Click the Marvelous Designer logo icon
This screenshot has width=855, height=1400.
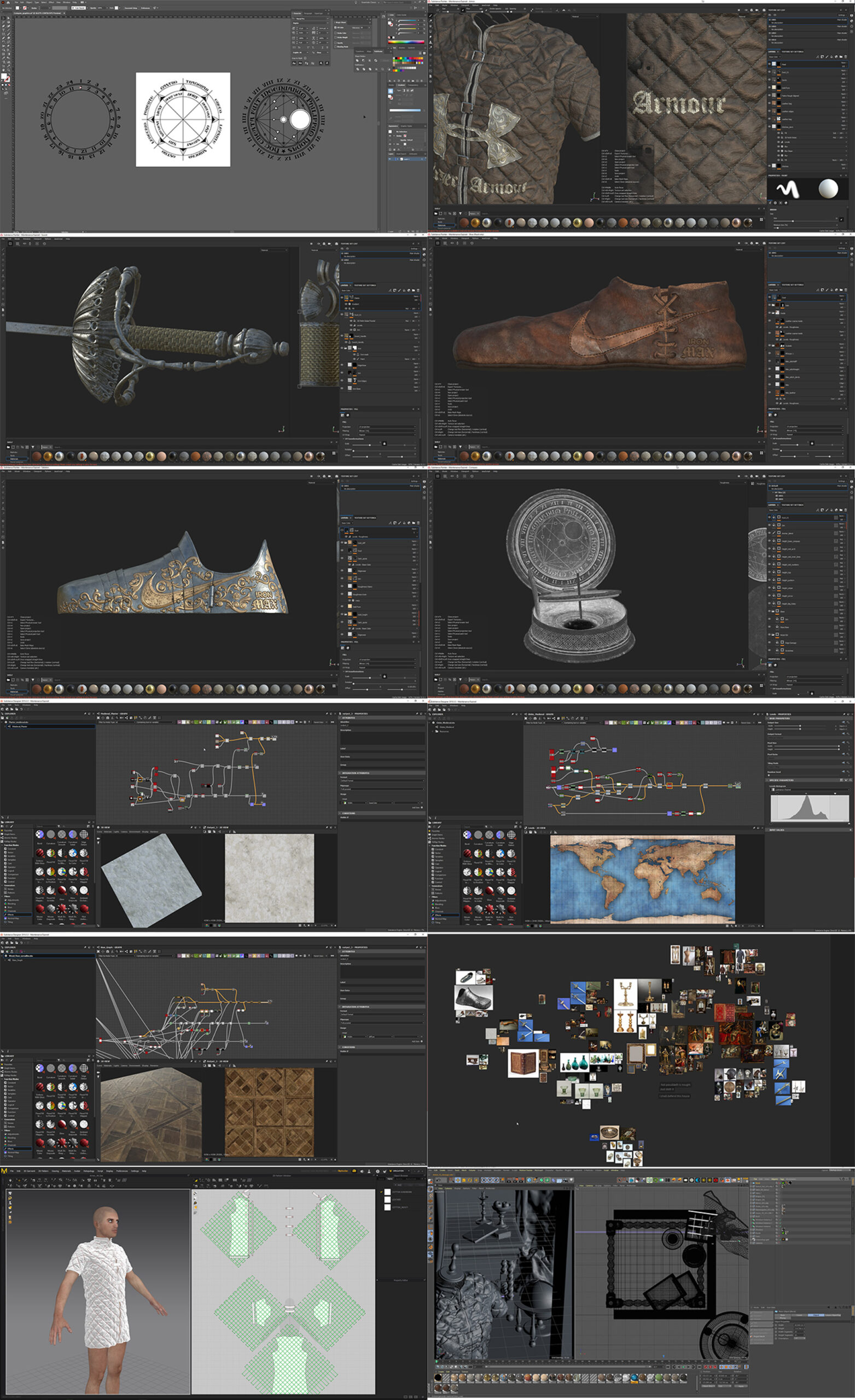[x=4, y=1171]
